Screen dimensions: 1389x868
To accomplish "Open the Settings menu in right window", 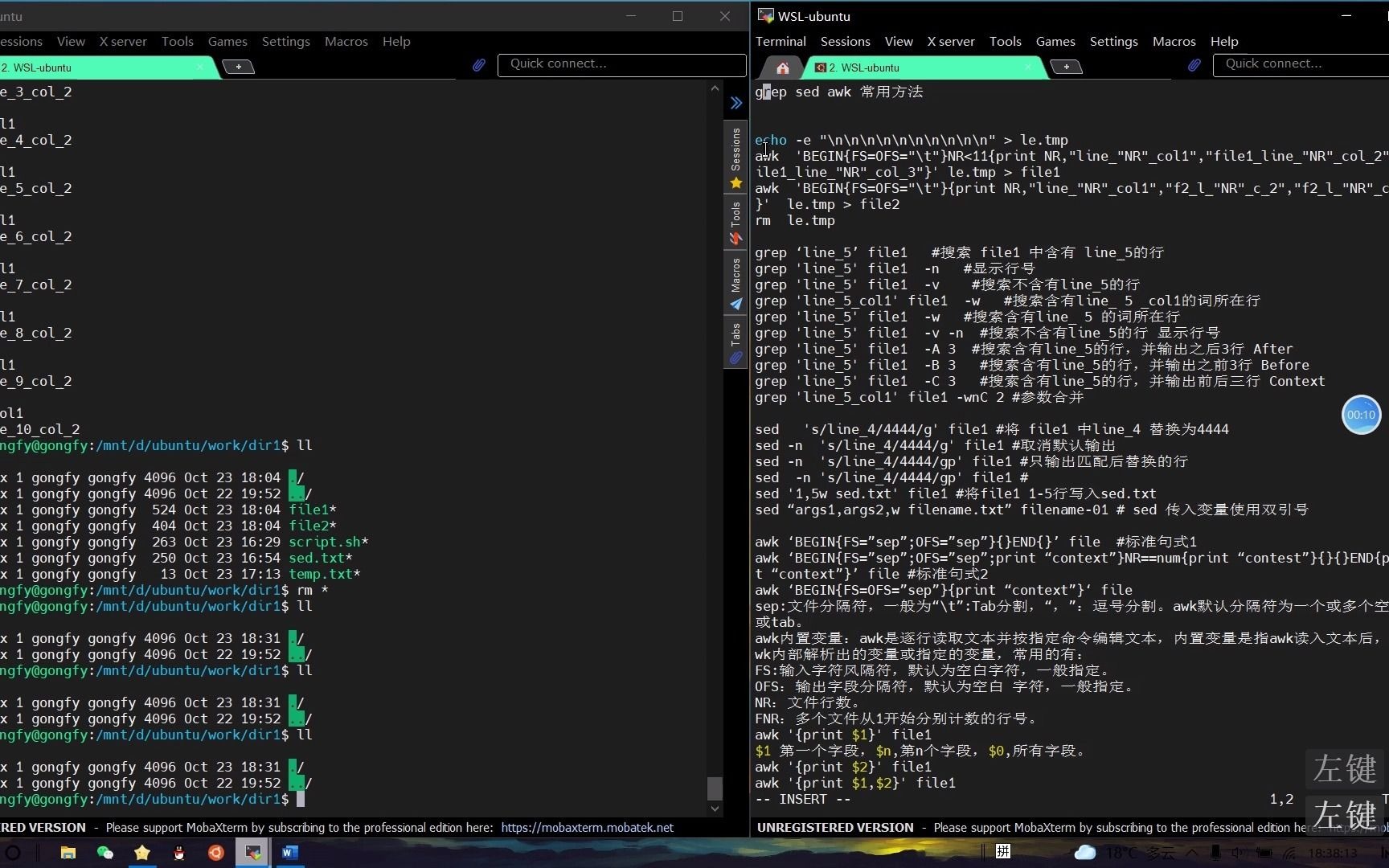I will (x=1113, y=41).
